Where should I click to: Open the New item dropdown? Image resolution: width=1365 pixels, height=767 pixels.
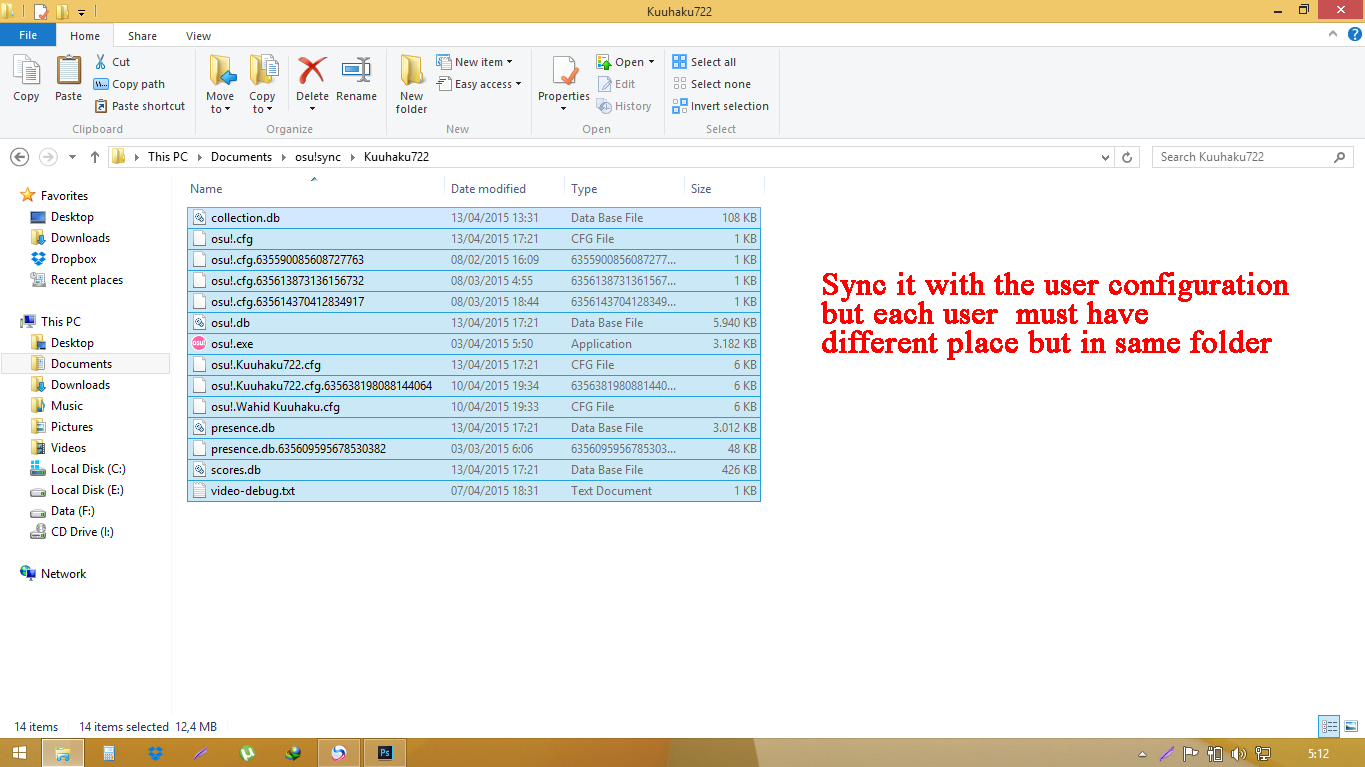point(475,62)
